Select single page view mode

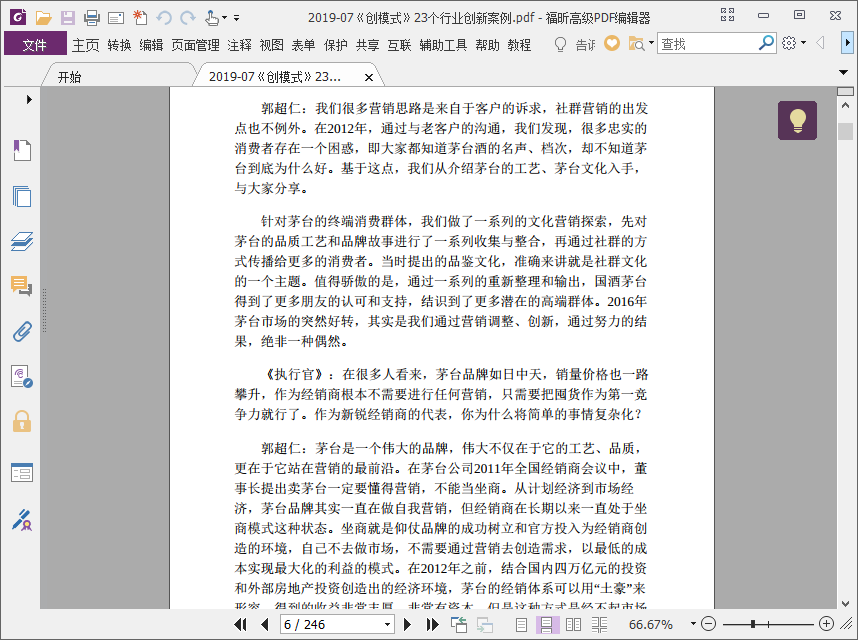521,624
